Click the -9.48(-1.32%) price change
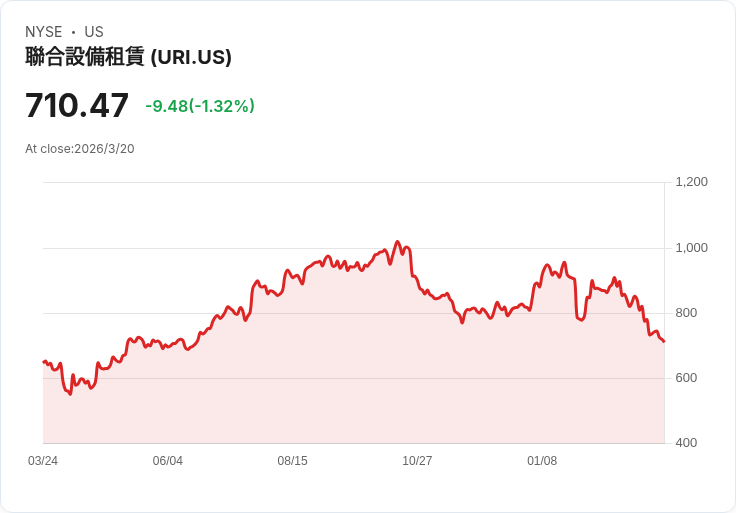The image size is (736, 513). point(200,106)
